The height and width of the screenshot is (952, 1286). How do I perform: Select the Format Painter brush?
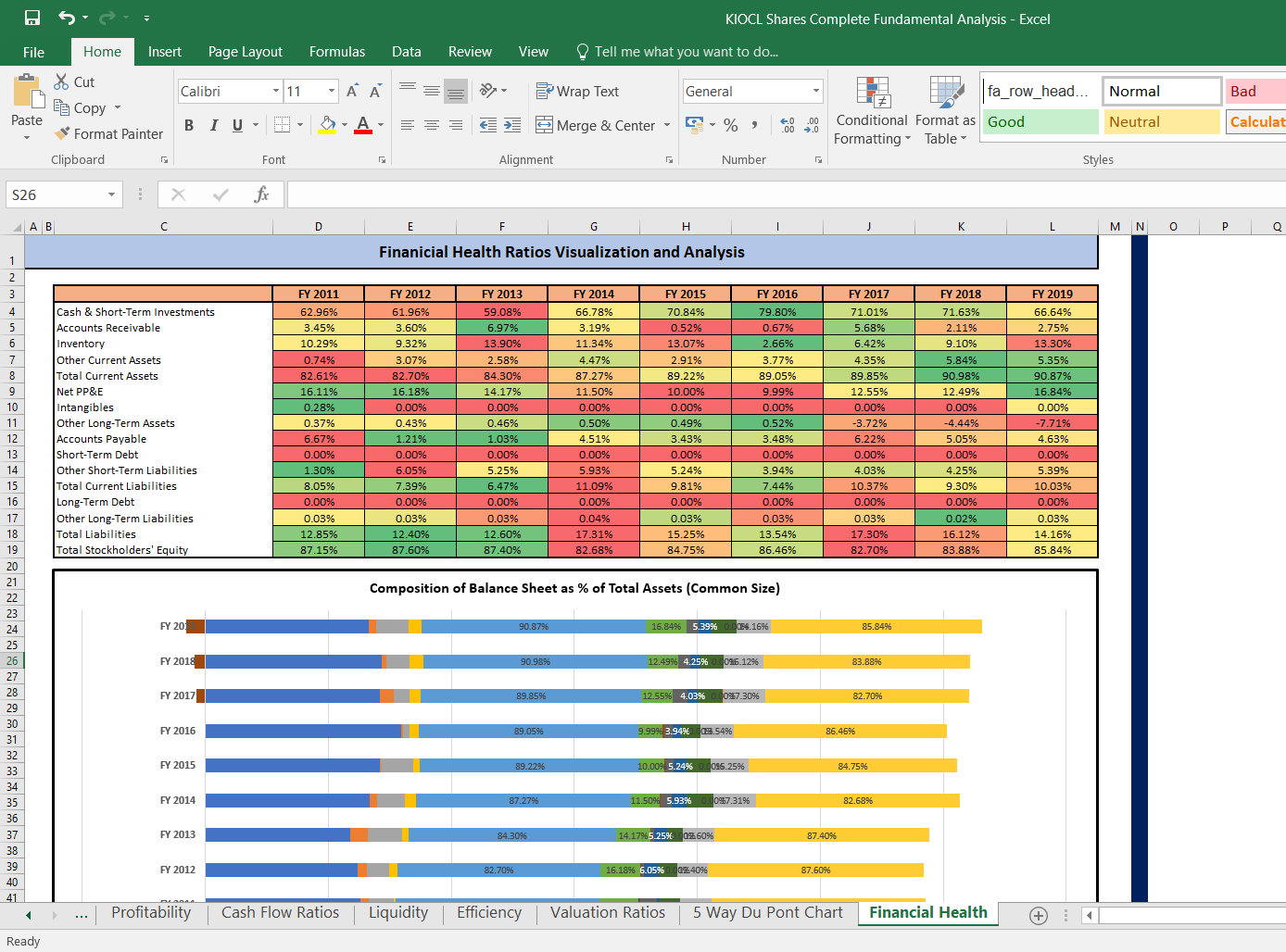point(62,133)
